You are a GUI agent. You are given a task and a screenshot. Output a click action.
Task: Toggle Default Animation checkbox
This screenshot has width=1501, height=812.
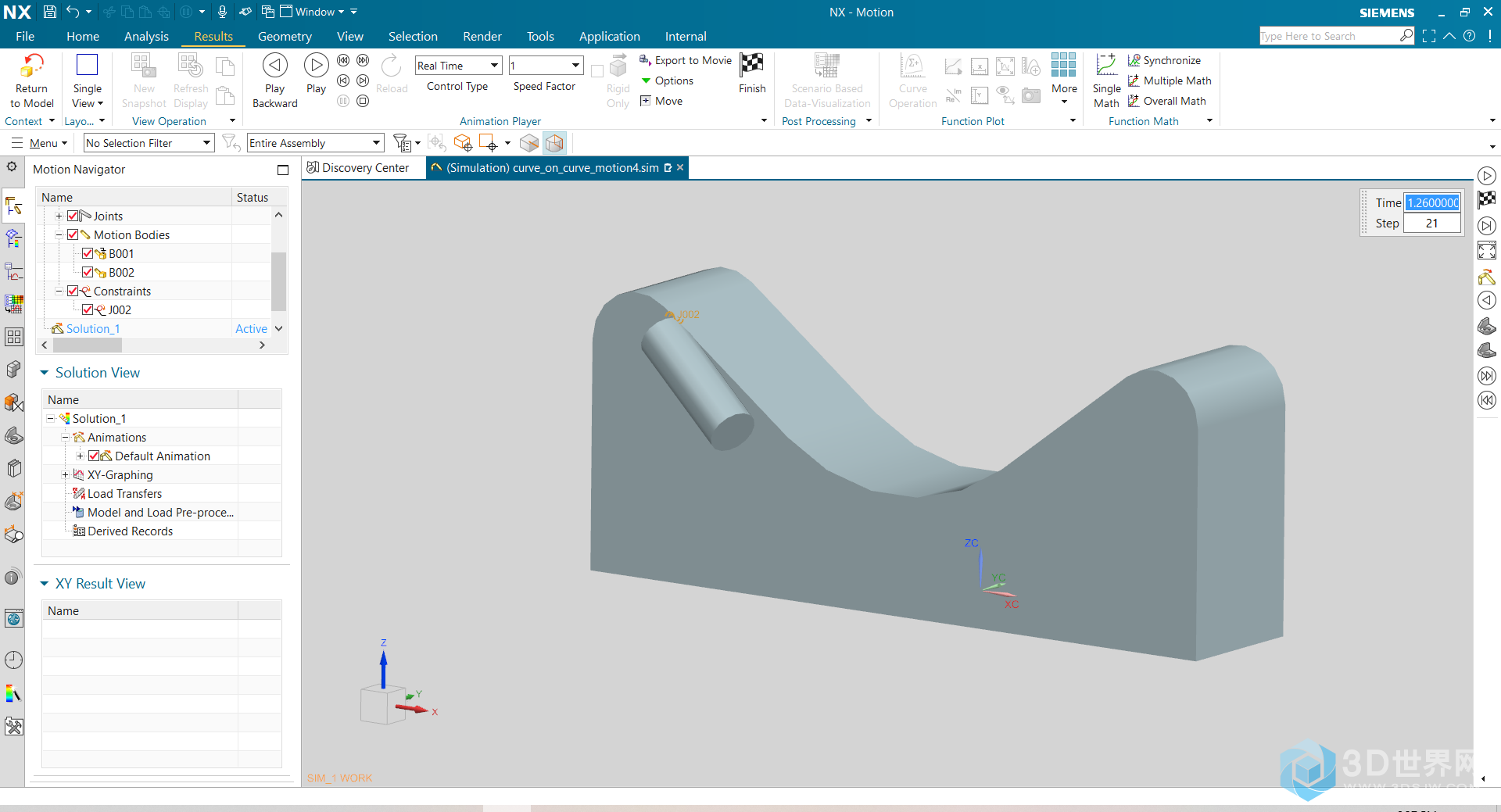point(94,456)
